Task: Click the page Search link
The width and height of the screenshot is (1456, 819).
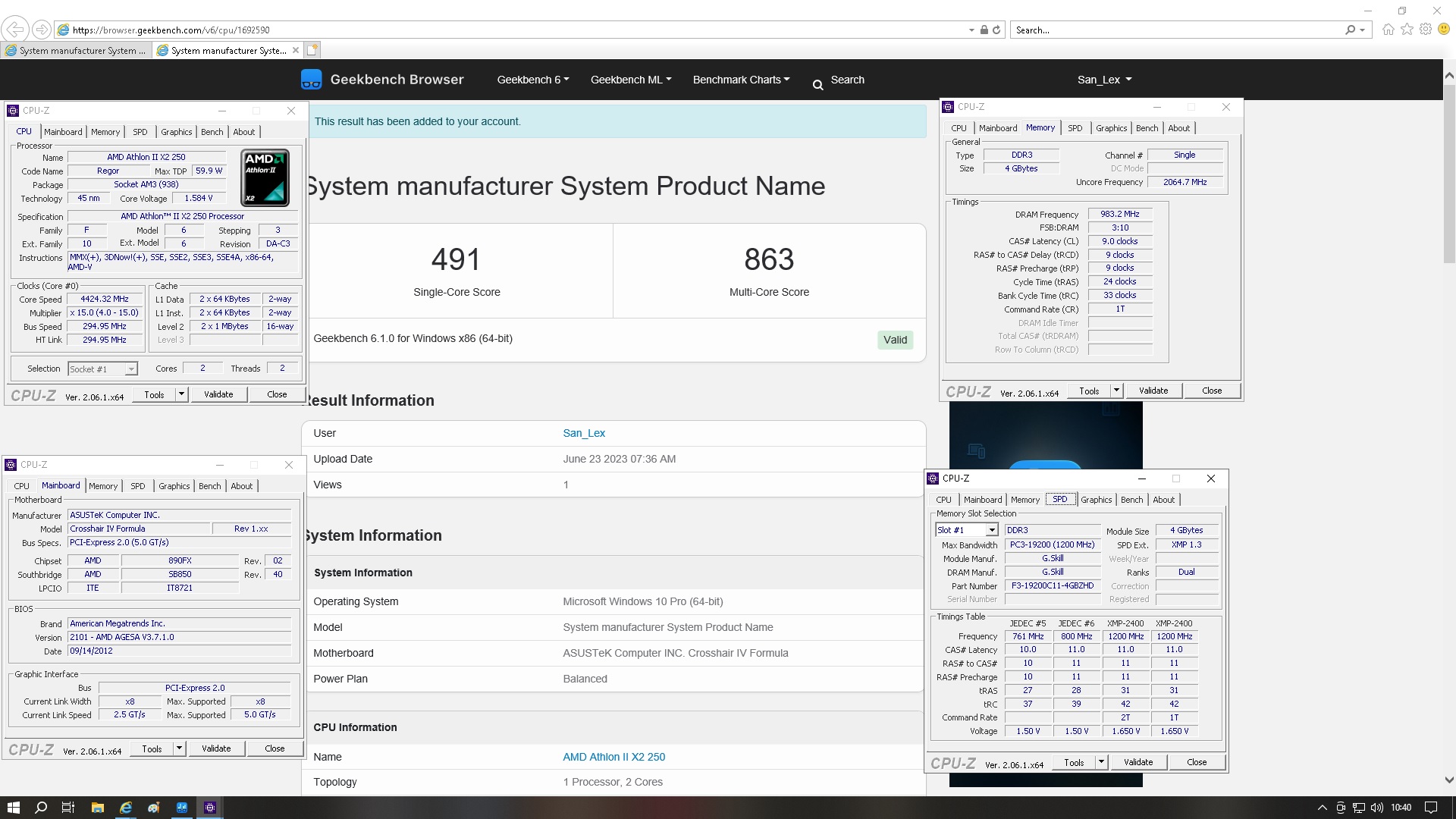Action: (x=847, y=80)
